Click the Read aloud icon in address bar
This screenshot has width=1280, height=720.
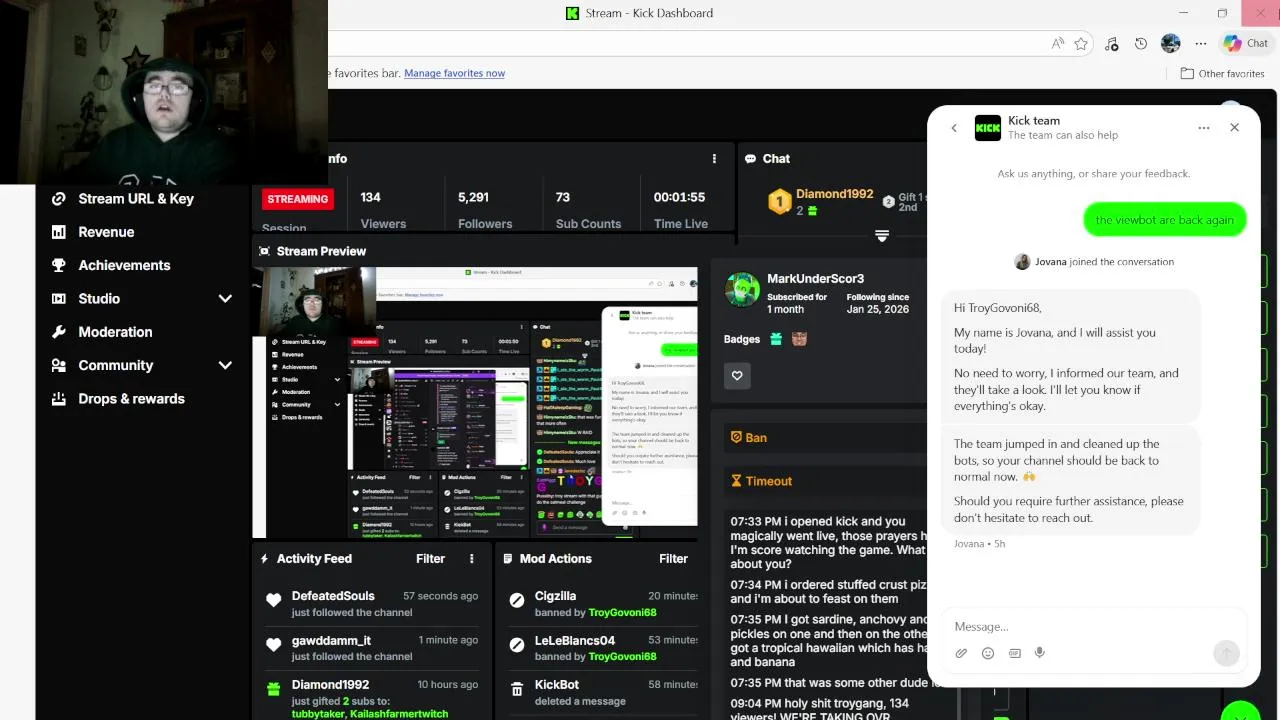(1057, 44)
